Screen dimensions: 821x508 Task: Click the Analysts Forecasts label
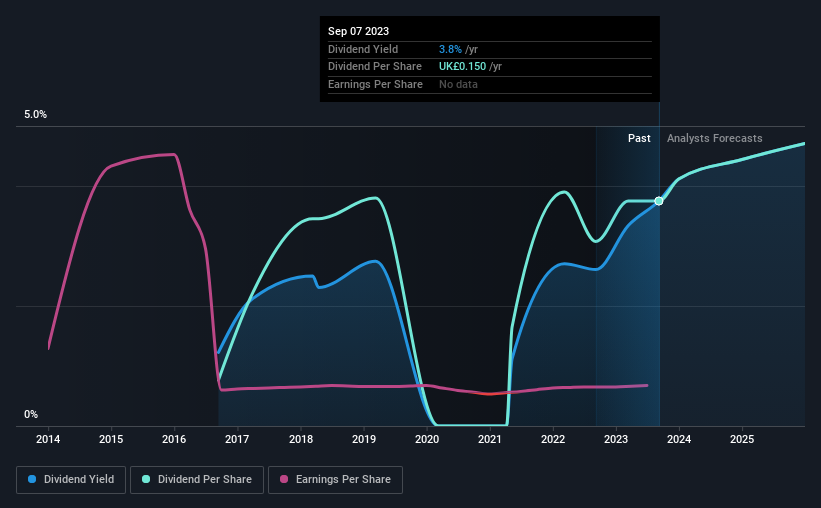[715, 138]
